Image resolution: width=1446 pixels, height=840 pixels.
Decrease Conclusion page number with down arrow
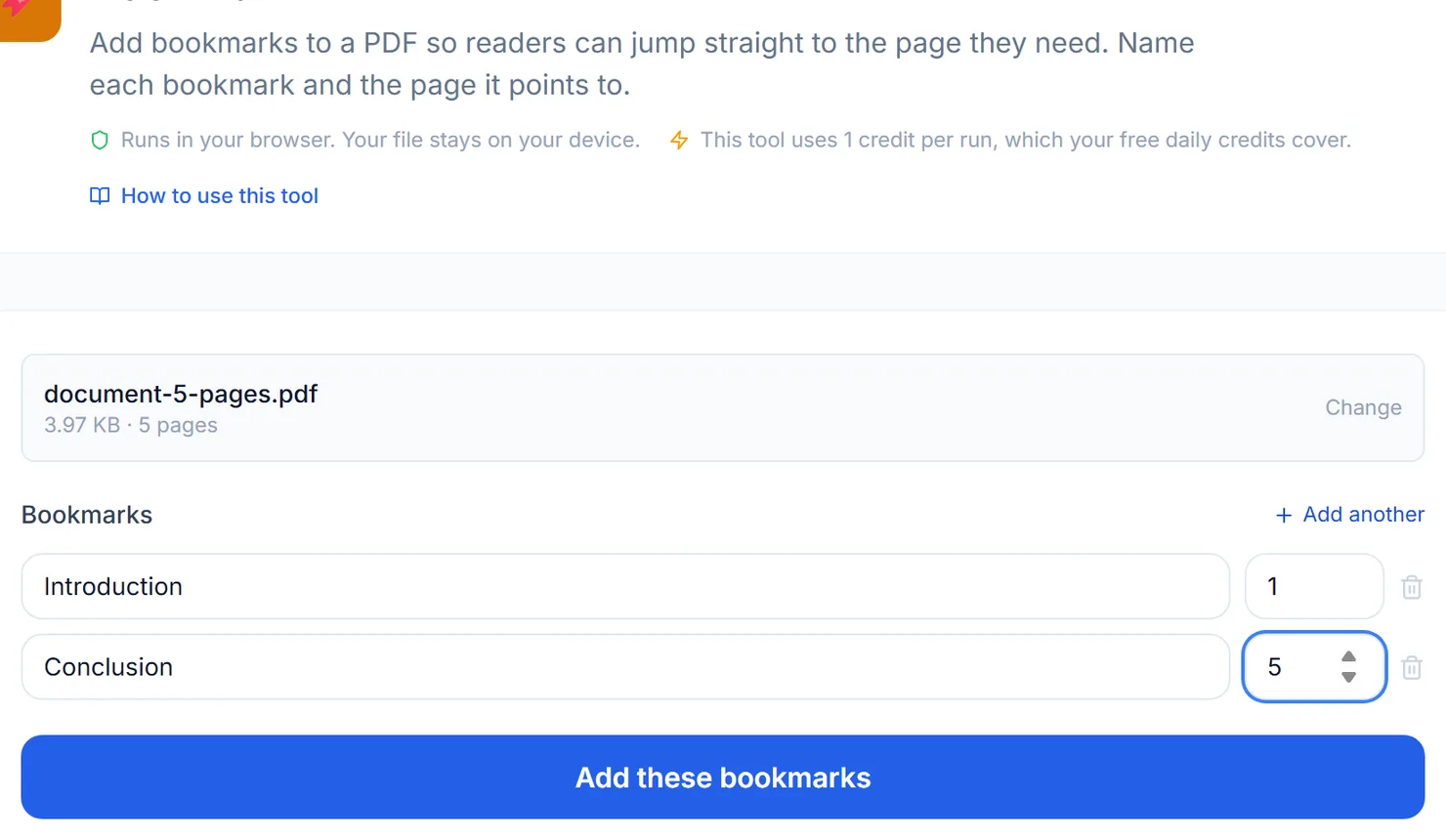[x=1348, y=677]
